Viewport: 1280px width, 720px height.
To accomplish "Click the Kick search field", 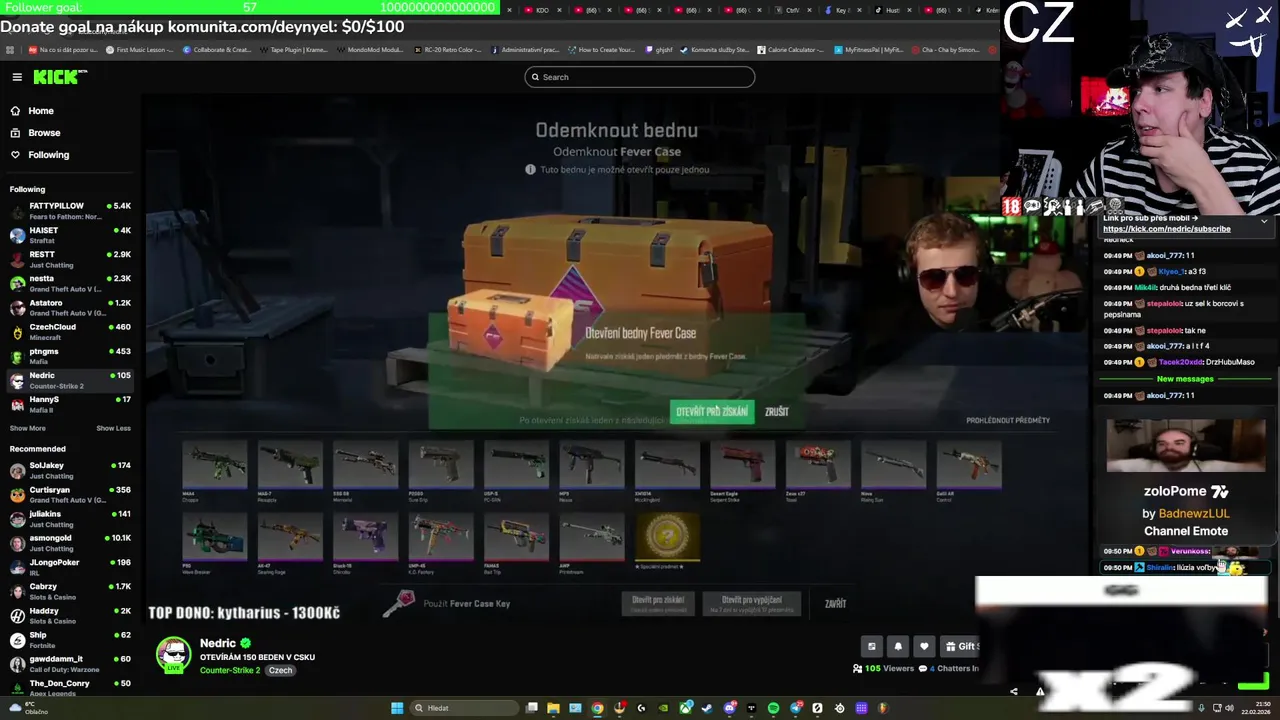I will [640, 77].
